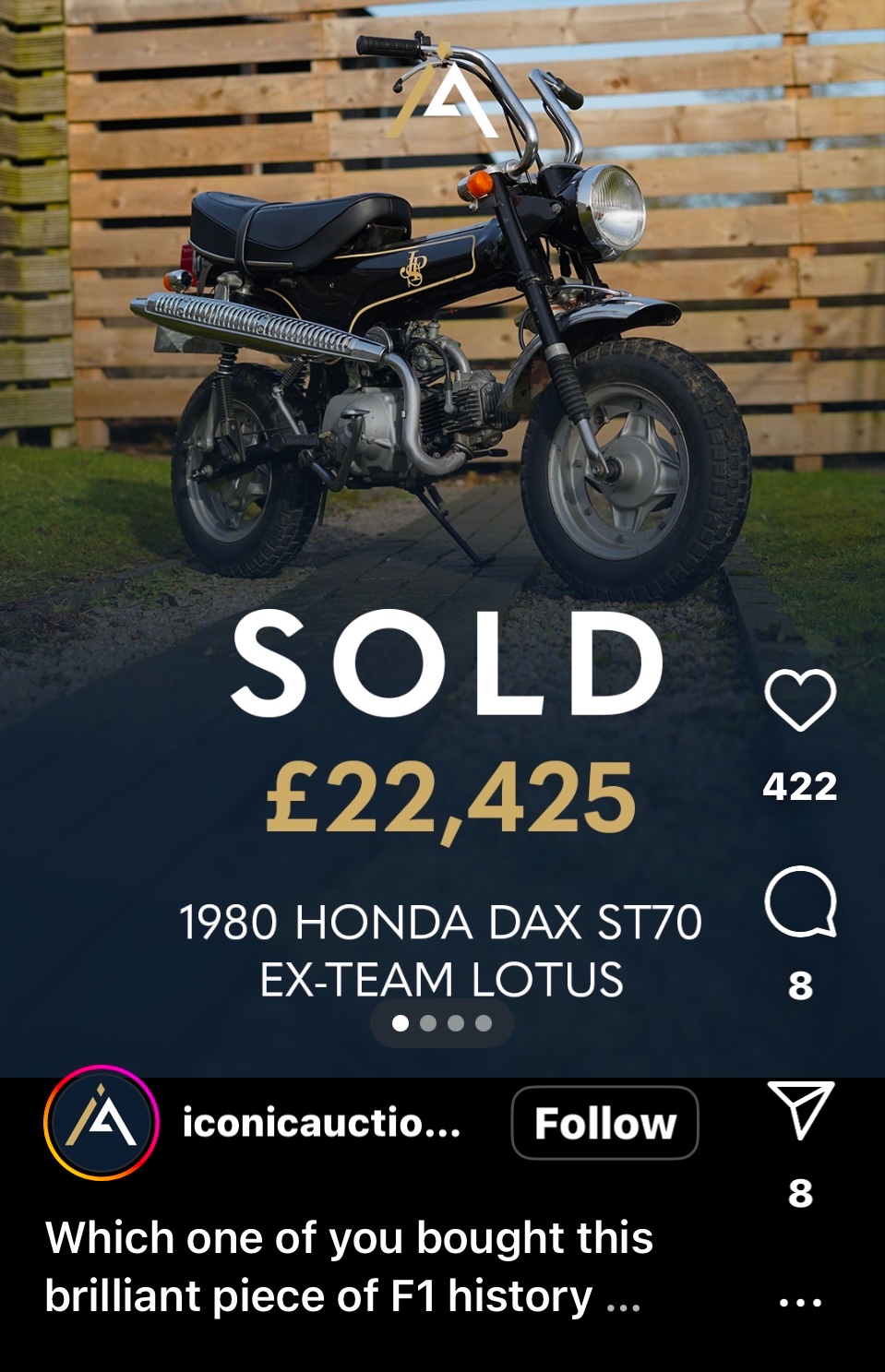Tap the comment count below the speech bubble

coord(800,985)
